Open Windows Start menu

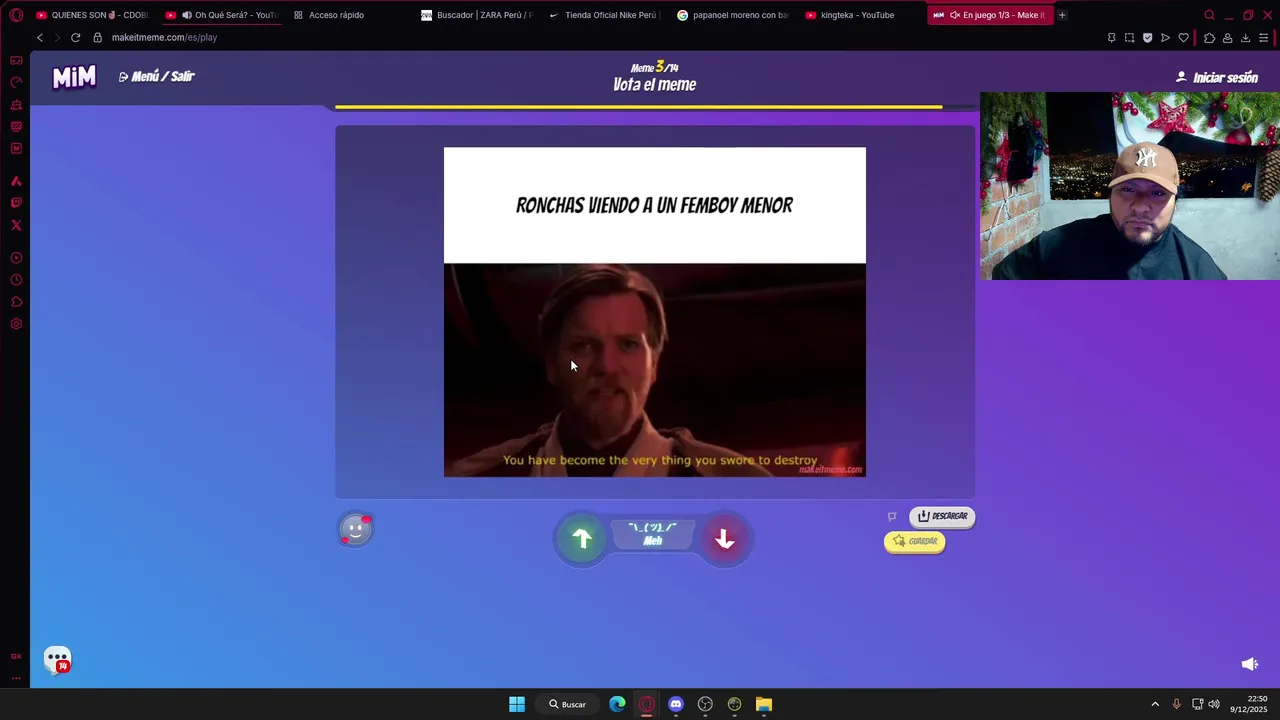517,704
